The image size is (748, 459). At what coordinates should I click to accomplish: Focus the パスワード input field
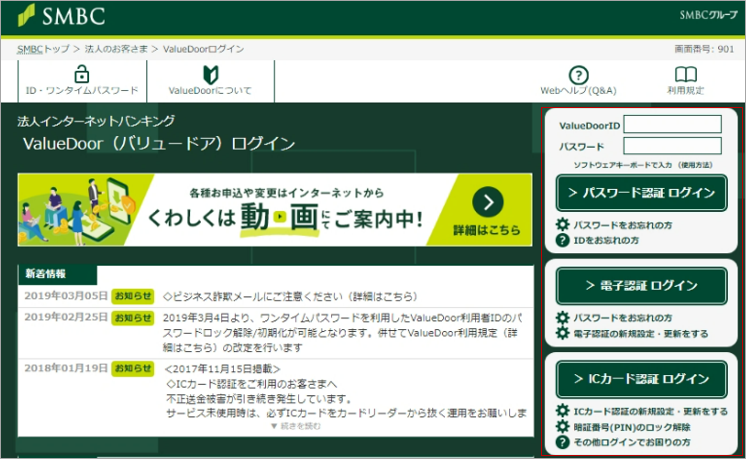point(672,146)
